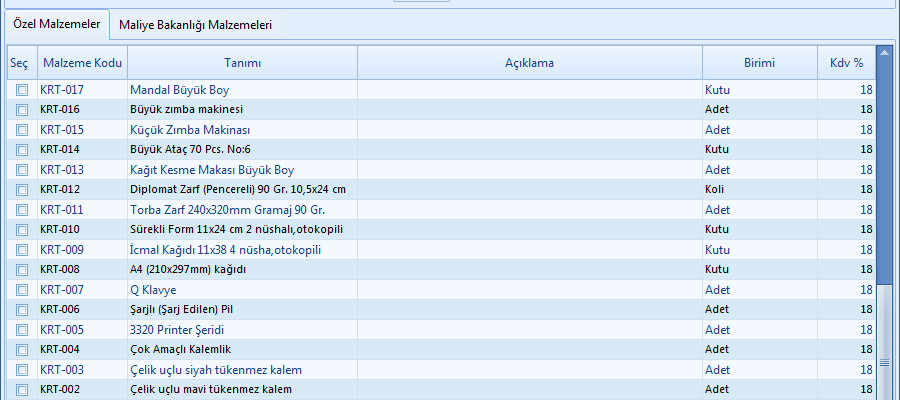Toggle checkbox for KRT-009 row
Viewport: 900px width, 400px height.
[x=21, y=250]
